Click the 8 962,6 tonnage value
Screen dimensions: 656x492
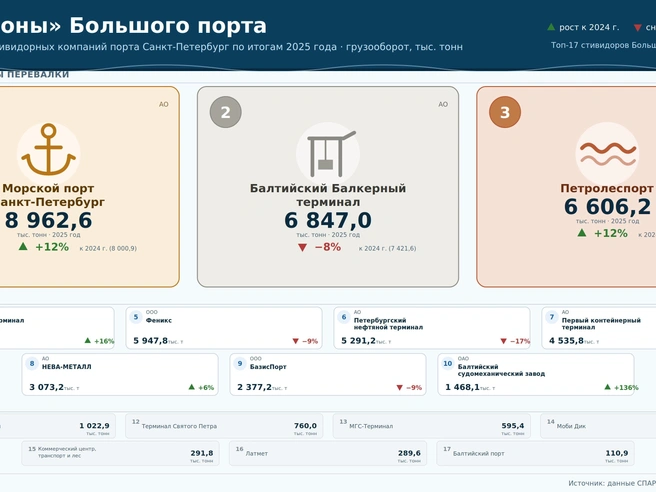pos(49,220)
